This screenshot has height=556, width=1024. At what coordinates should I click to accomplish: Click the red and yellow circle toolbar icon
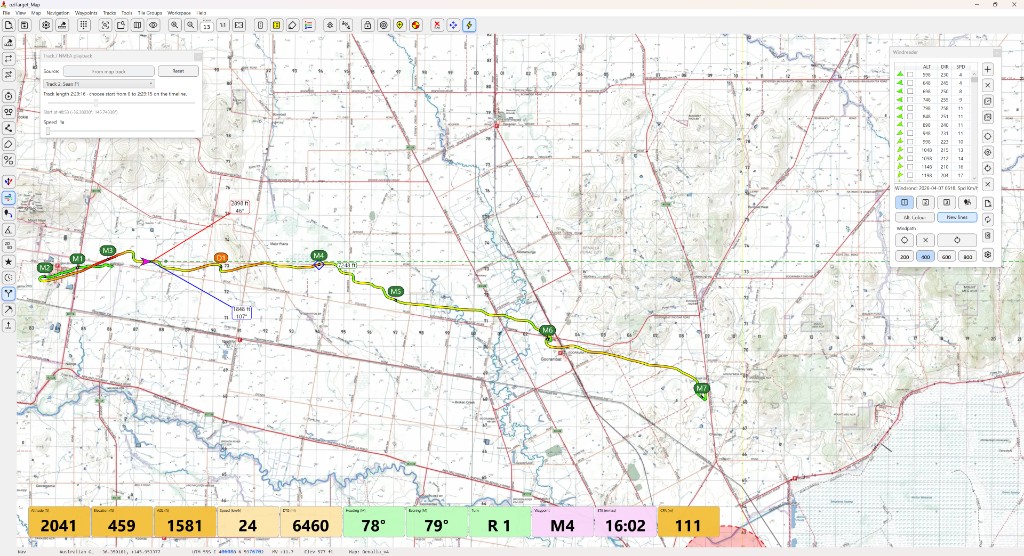416,25
